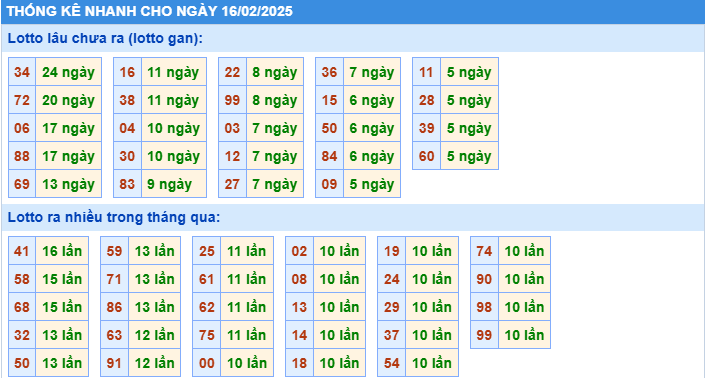The image size is (708, 378).
Task: Click number 41 in the frequent lotto table
Action: [x=22, y=251]
